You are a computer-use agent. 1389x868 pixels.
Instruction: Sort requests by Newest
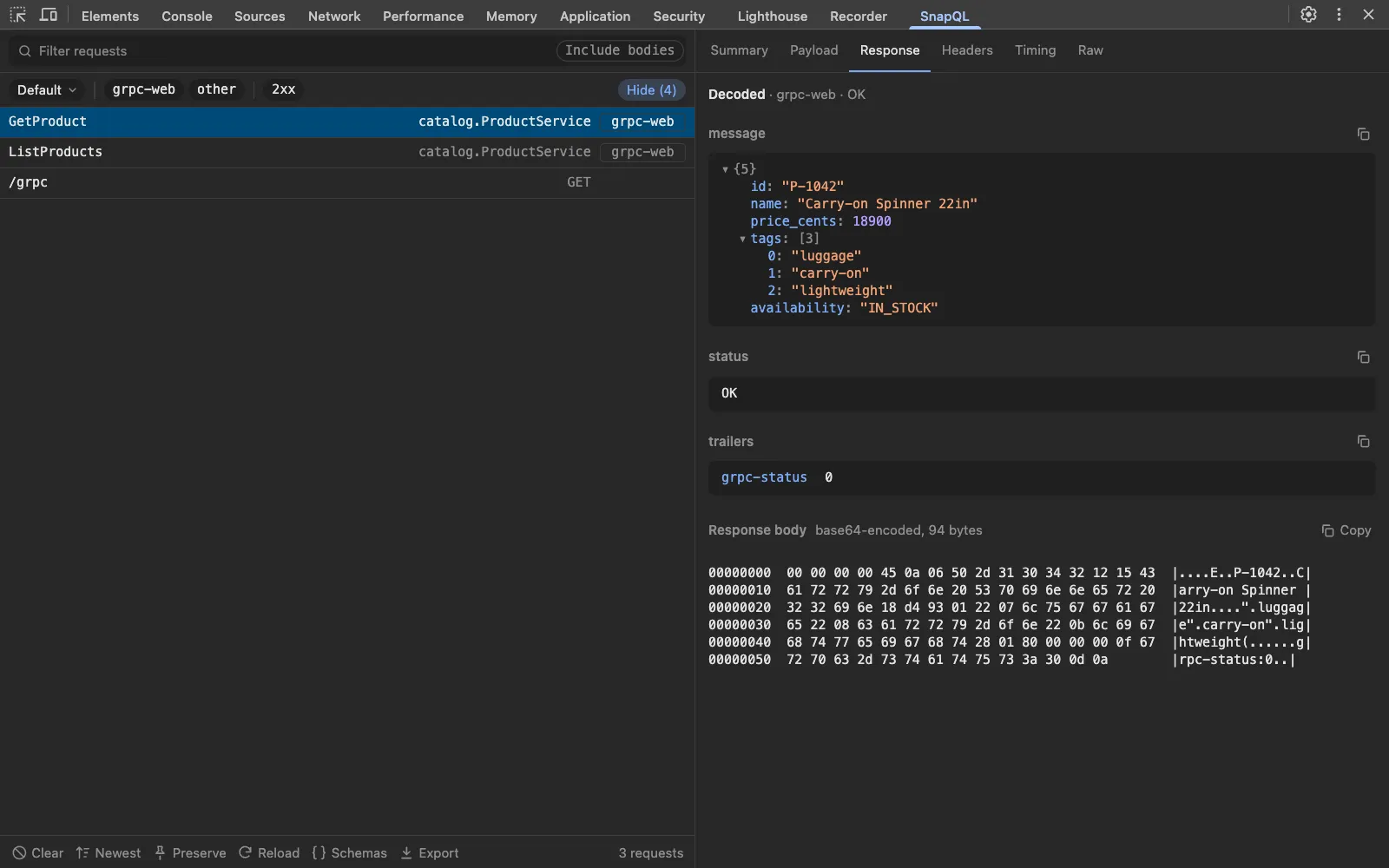click(109, 852)
